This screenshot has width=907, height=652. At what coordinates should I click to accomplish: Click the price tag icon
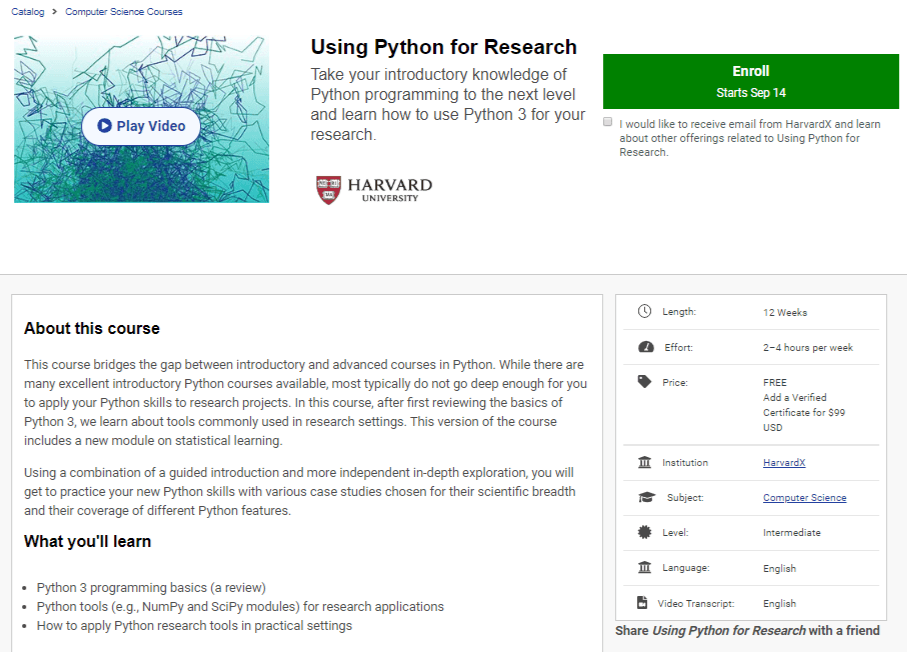point(644,382)
